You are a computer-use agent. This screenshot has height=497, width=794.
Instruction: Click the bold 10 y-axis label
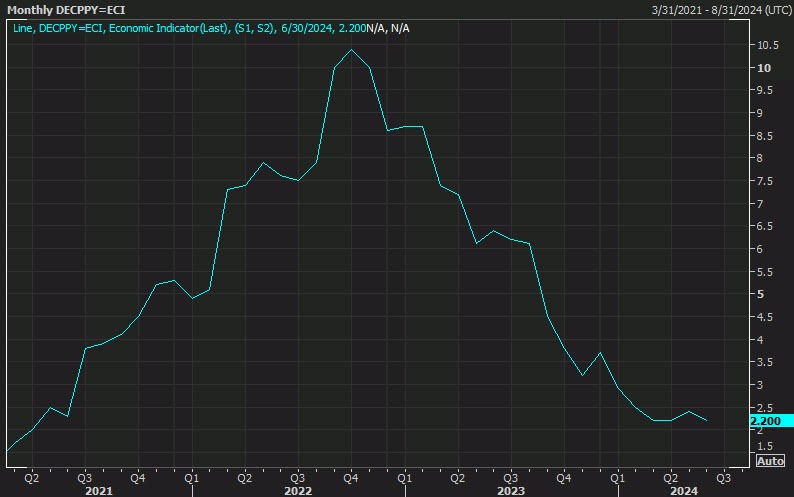click(764, 68)
